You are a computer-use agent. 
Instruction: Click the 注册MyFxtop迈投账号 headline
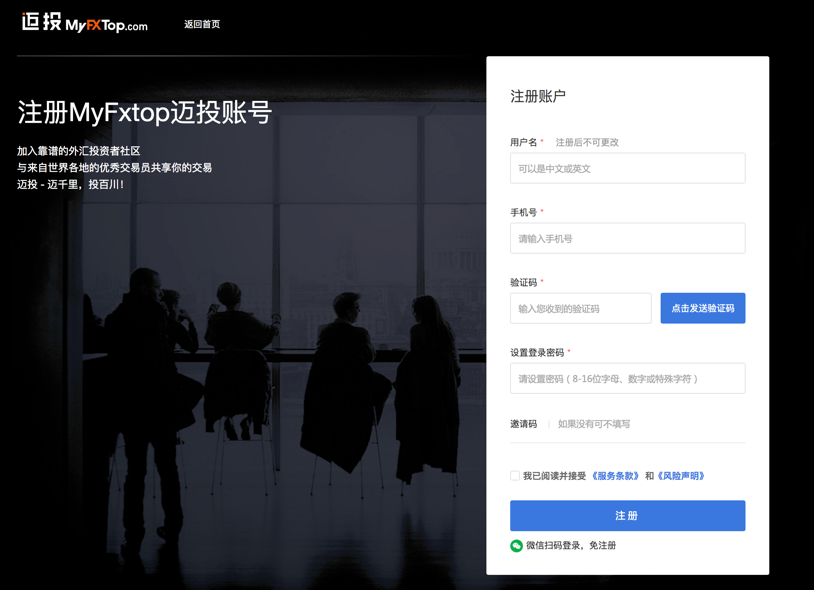[144, 112]
